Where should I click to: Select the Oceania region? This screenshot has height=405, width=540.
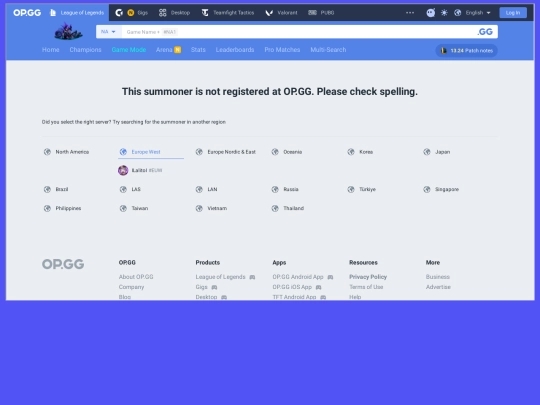coord(287,152)
